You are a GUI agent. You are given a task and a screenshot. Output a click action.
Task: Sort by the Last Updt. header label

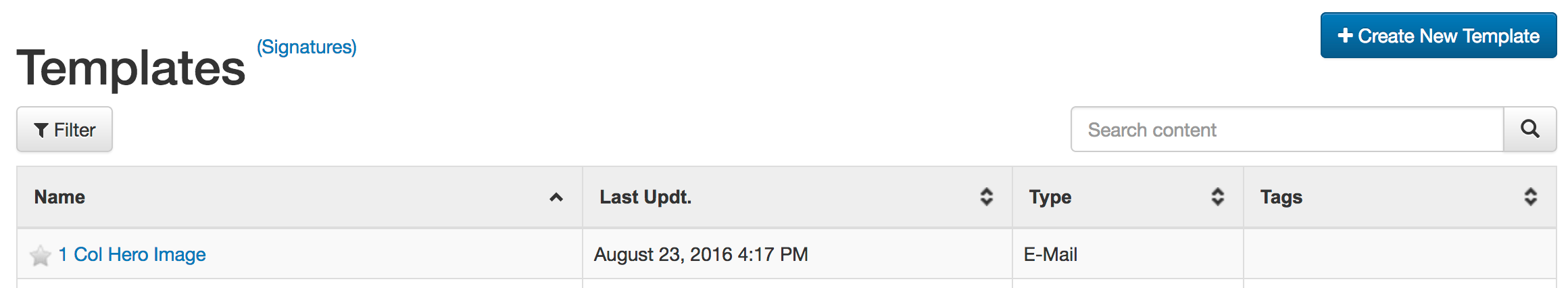[x=645, y=197]
